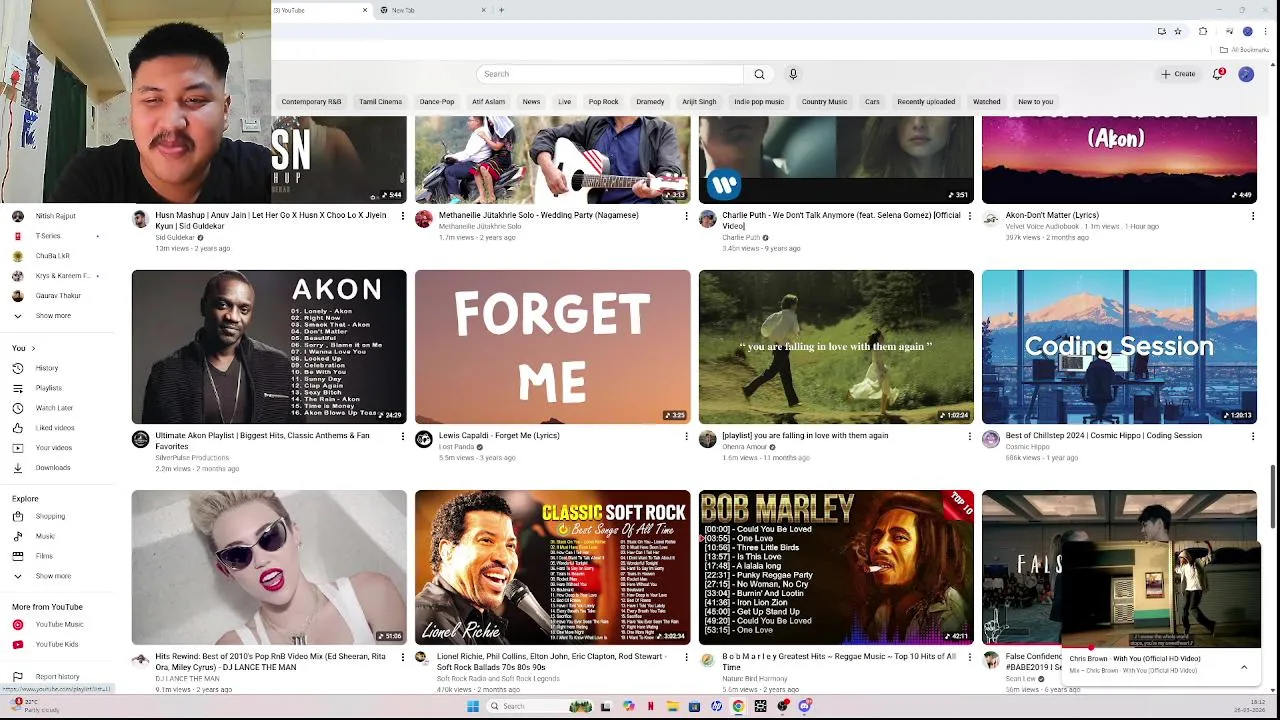1280x720 pixels.
Task: Open the AKON playlist thumbnail
Action: coord(269,347)
